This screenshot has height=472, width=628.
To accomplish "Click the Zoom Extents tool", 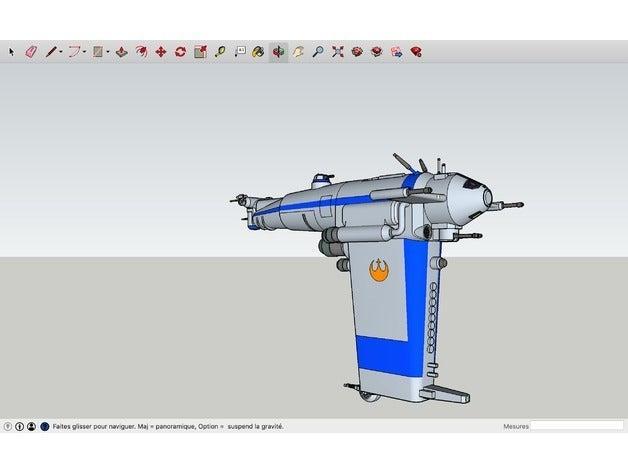I will coord(338,52).
